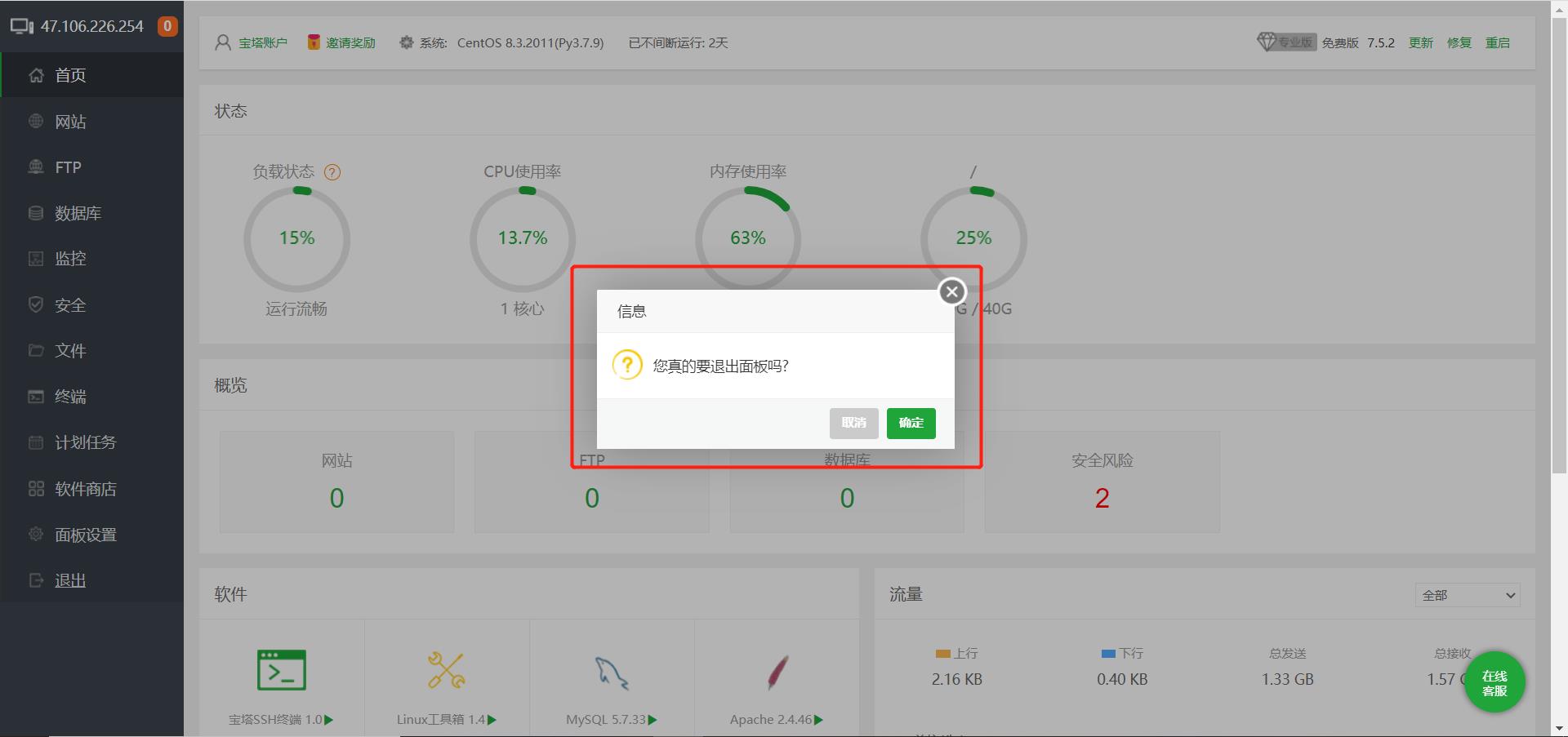The image size is (1568, 737).
Task: Open 首页 in the sidebar
Action: (92, 75)
